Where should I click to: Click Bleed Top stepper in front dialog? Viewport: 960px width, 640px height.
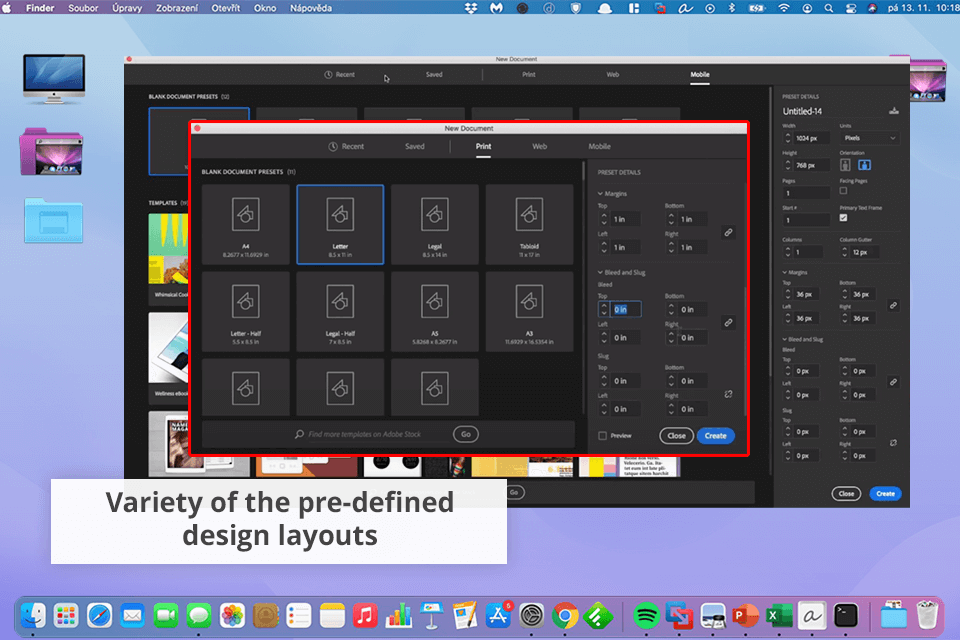(604, 309)
